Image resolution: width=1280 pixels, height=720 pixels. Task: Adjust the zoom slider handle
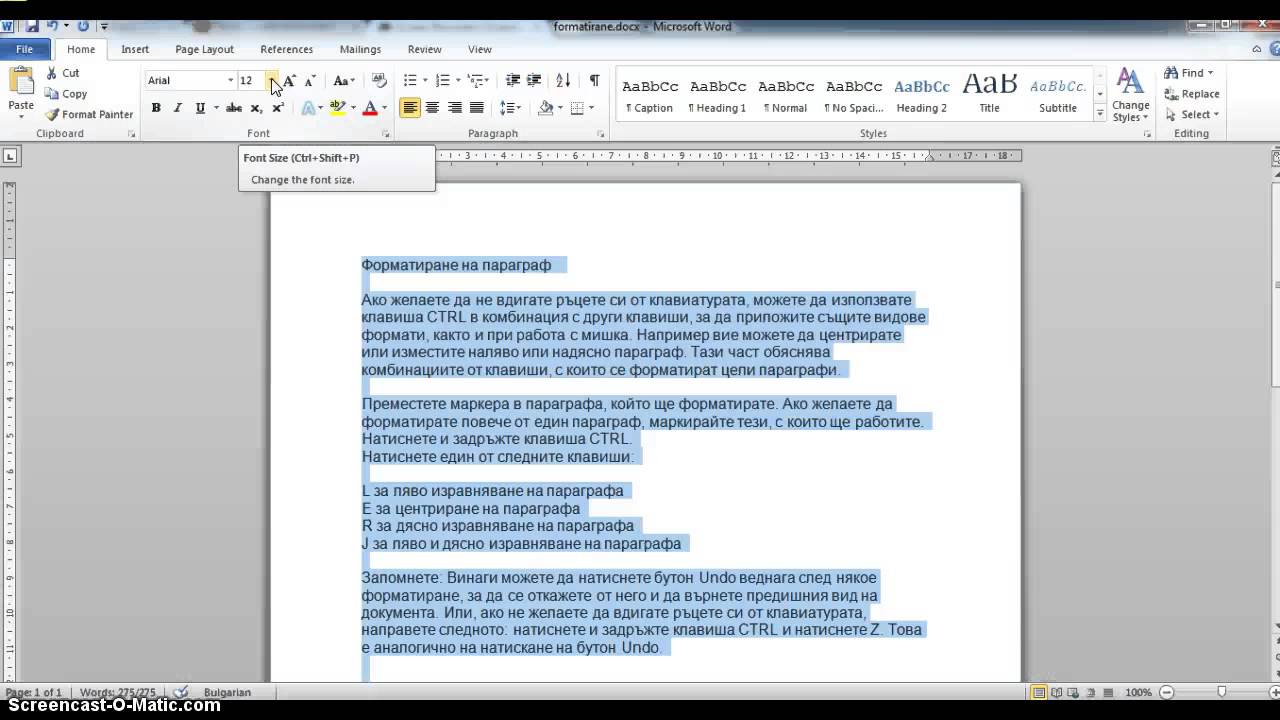[1222, 692]
